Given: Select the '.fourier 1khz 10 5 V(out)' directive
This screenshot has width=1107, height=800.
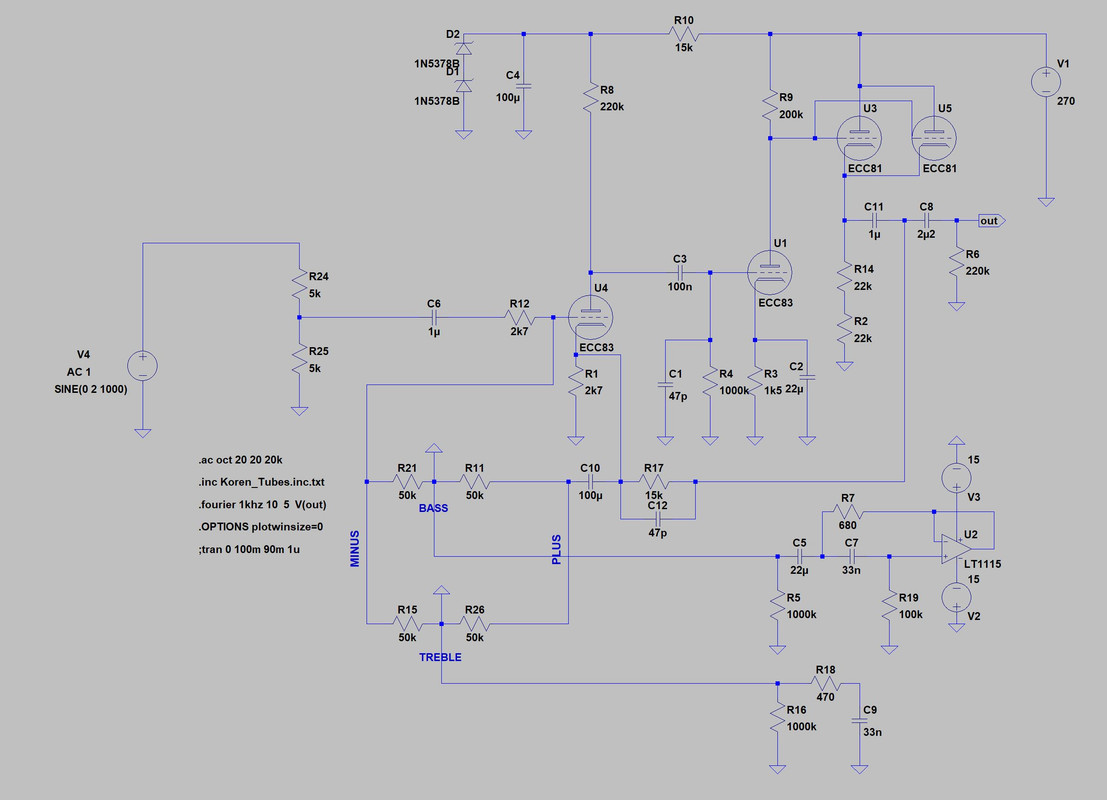Looking at the screenshot, I should click(x=262, y=505).
